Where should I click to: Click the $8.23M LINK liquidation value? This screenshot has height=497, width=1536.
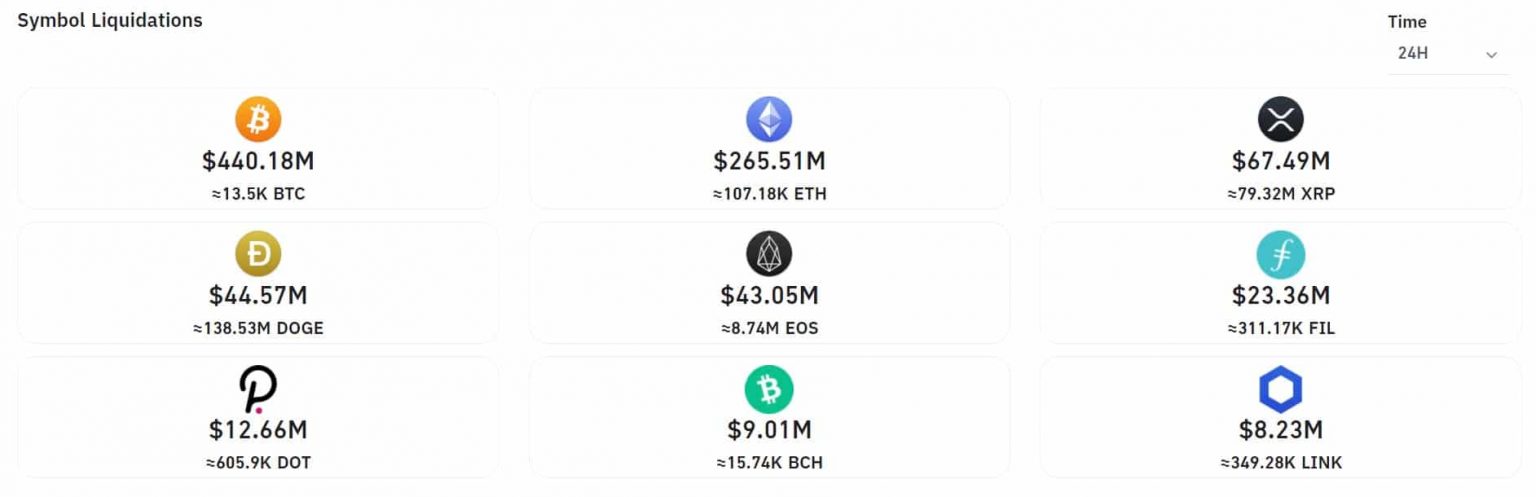click(1281, 430)
